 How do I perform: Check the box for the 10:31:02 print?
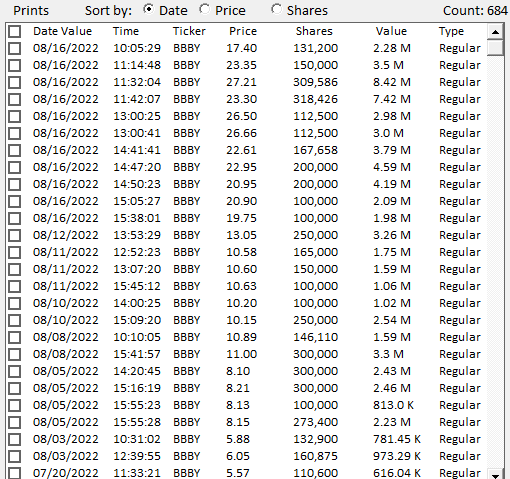tap(15, 439)
